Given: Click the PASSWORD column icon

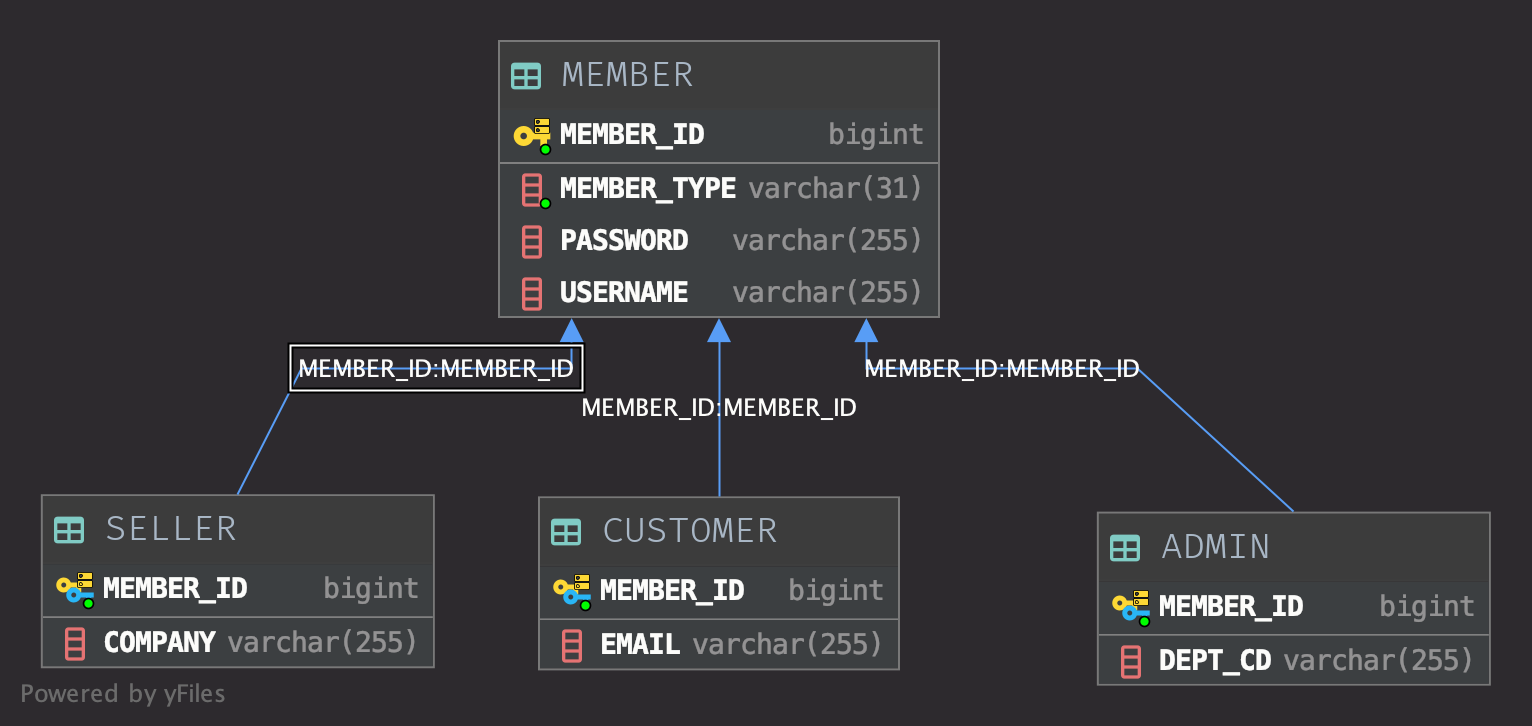Looking at the screenshot, I should click(x=533, y=241).
